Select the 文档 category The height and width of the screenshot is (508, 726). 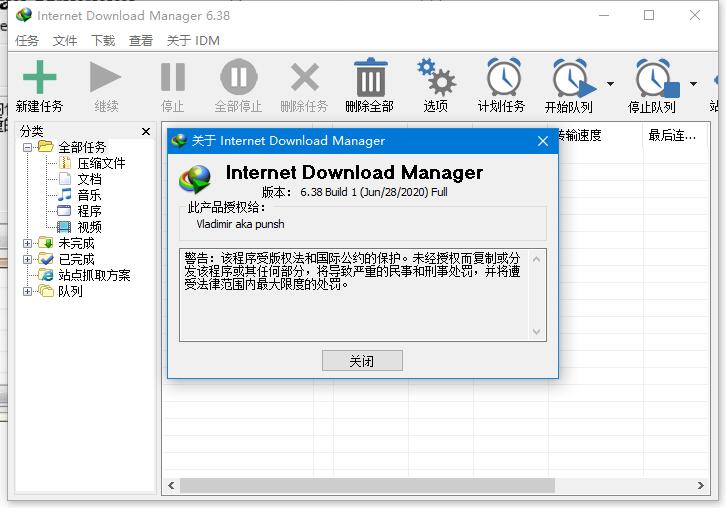click(89, 179)
